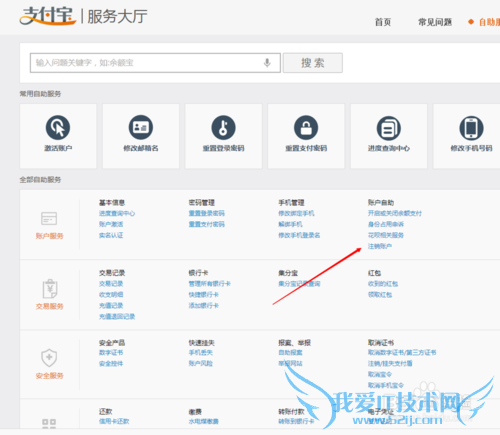Open the 修改手机登录名 link
The height and width of the screenshot is (435, 500).
point(299,235)
